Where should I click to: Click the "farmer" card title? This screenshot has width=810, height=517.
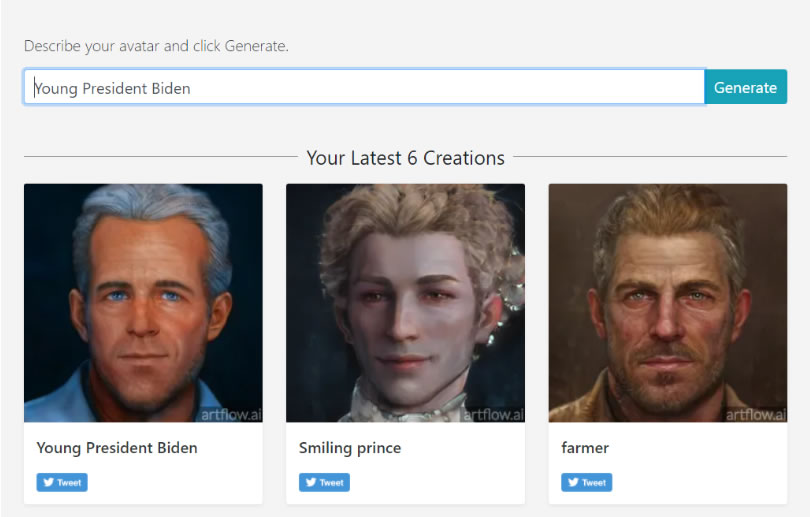[585, 448]
